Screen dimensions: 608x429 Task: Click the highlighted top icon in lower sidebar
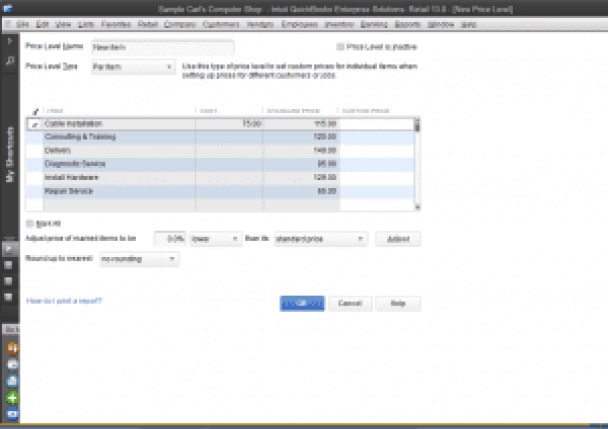click(x=9, y=247)
